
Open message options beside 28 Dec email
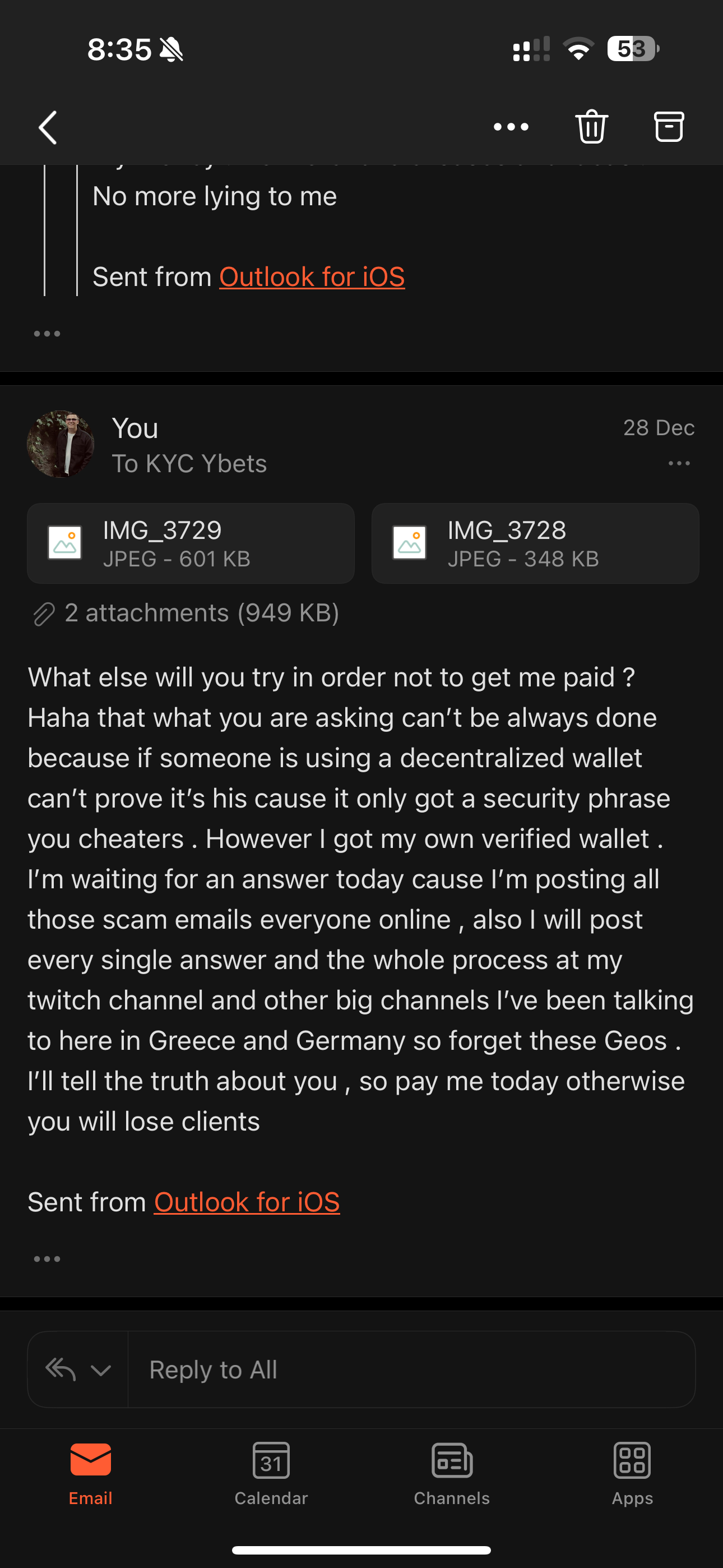click(679, 463)
